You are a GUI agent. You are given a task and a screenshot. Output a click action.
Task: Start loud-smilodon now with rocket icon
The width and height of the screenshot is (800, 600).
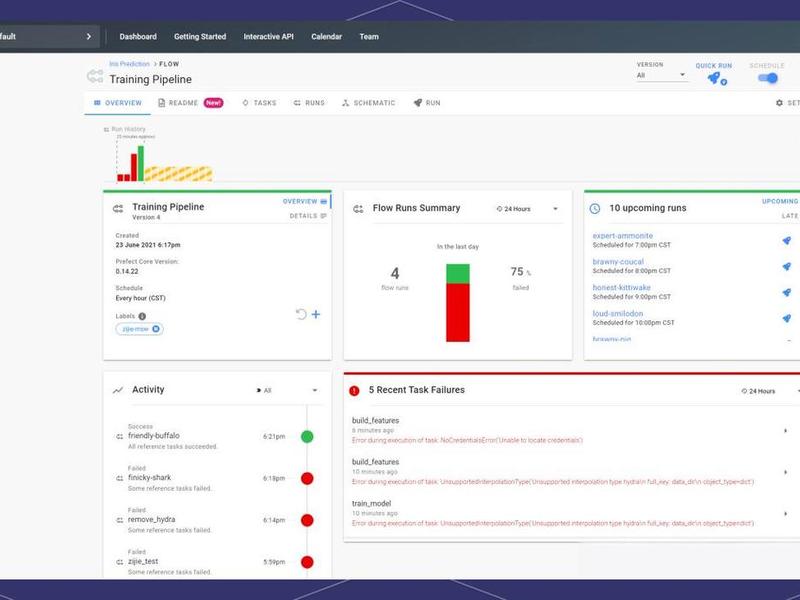point(786,318)
